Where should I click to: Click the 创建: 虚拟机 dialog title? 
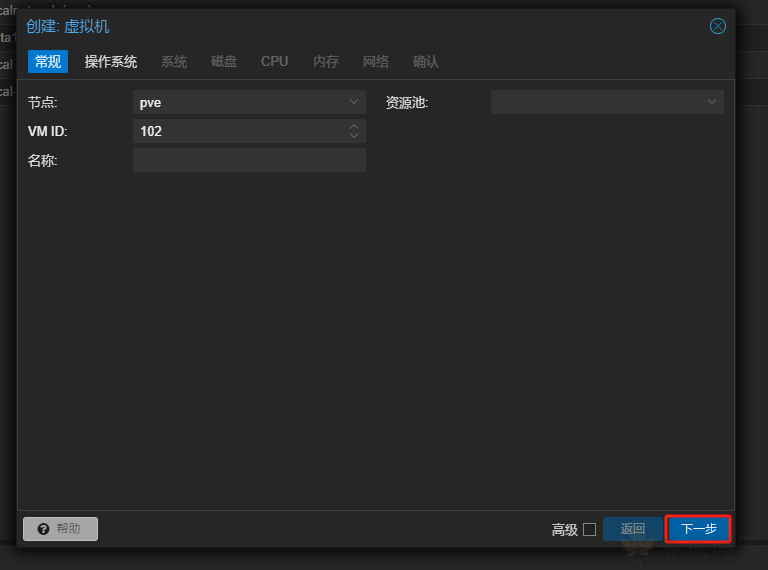point(68,26)
